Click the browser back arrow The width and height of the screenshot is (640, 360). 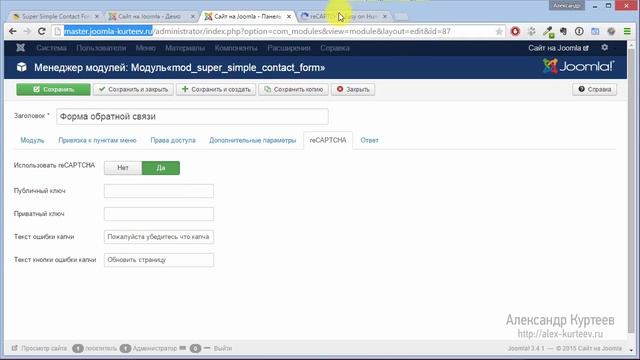tap(13, 31)
